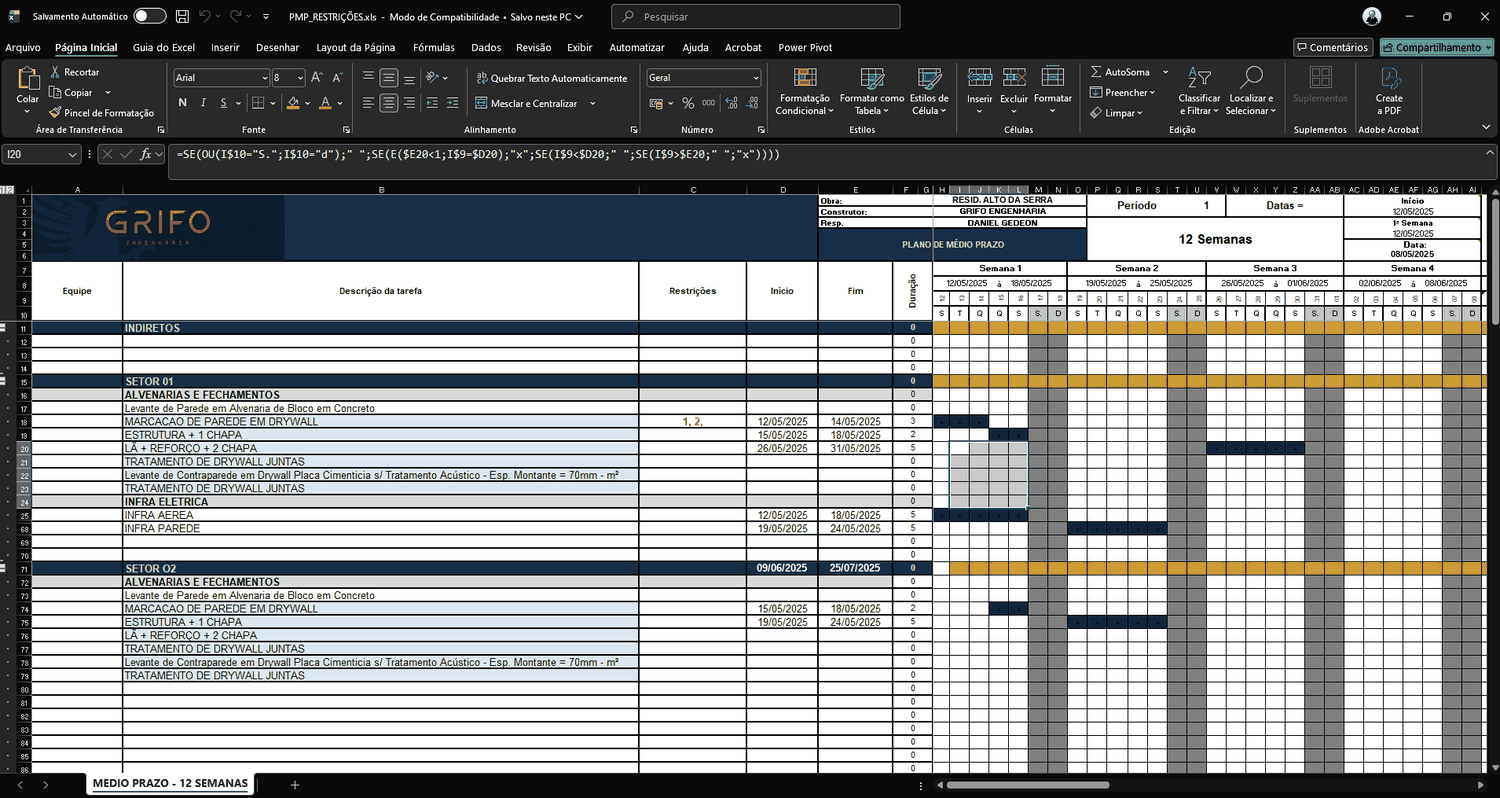Toggle middle vertical alignment
The image size is (1500, 798).
click(x=388, y=77)
